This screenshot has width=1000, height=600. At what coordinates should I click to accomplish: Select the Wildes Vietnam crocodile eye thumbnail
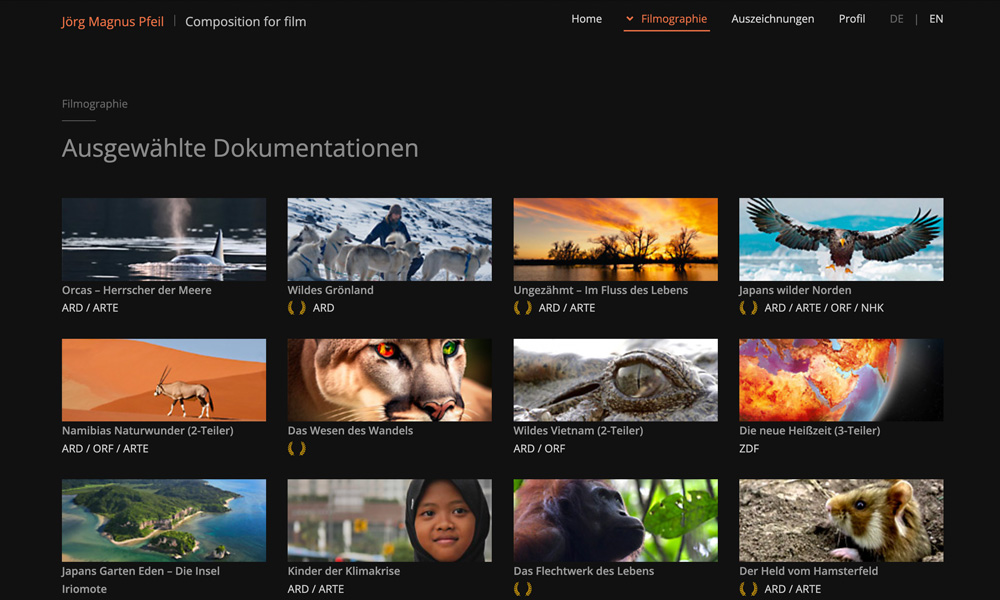615,380
